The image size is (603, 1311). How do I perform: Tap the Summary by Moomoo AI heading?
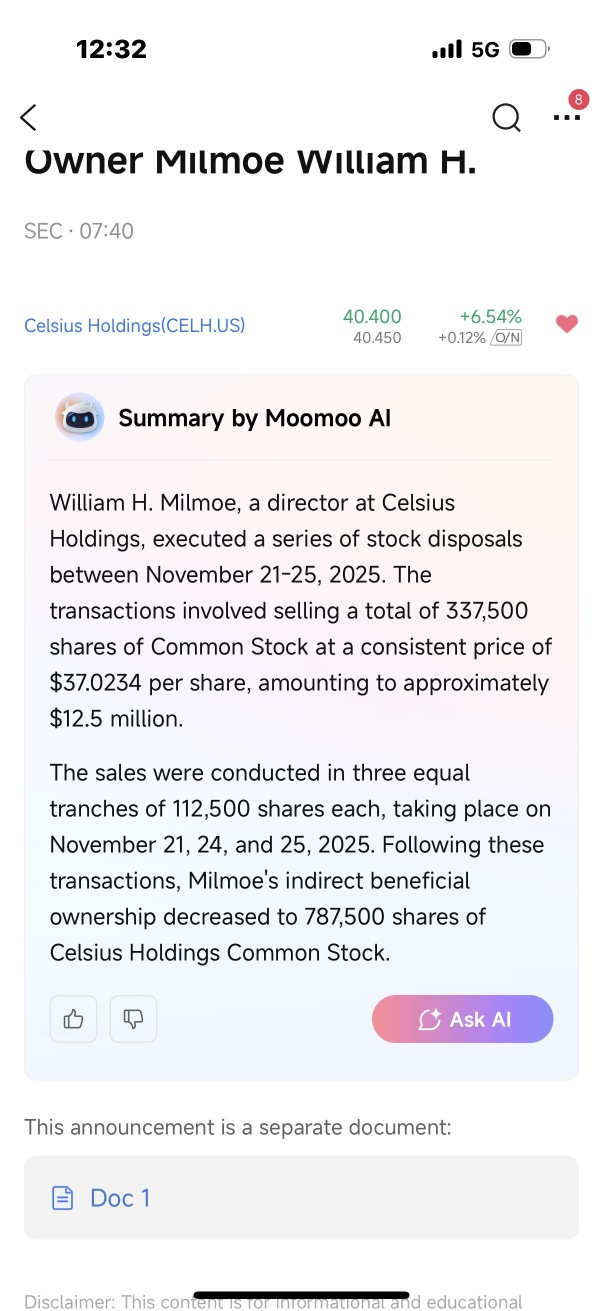coord(255,418)
